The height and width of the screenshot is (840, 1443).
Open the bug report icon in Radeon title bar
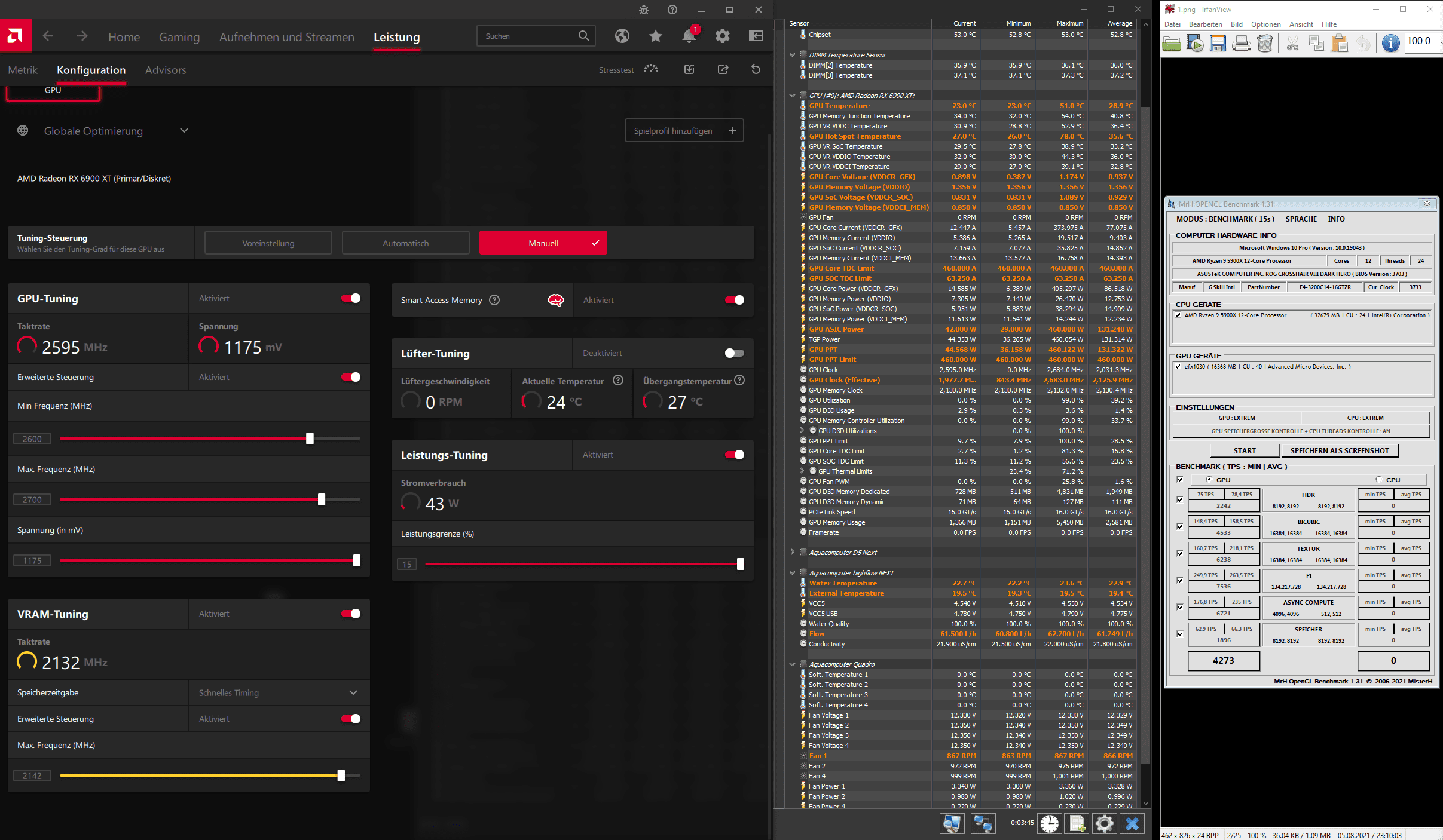[x=644, y=10]
